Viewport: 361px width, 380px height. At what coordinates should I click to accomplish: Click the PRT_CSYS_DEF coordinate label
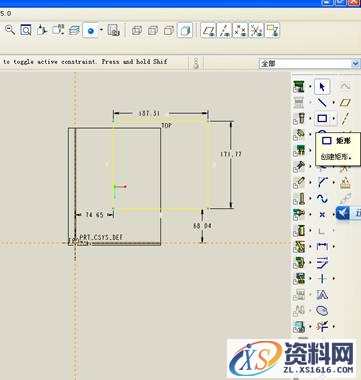click(x=101, y=237)
